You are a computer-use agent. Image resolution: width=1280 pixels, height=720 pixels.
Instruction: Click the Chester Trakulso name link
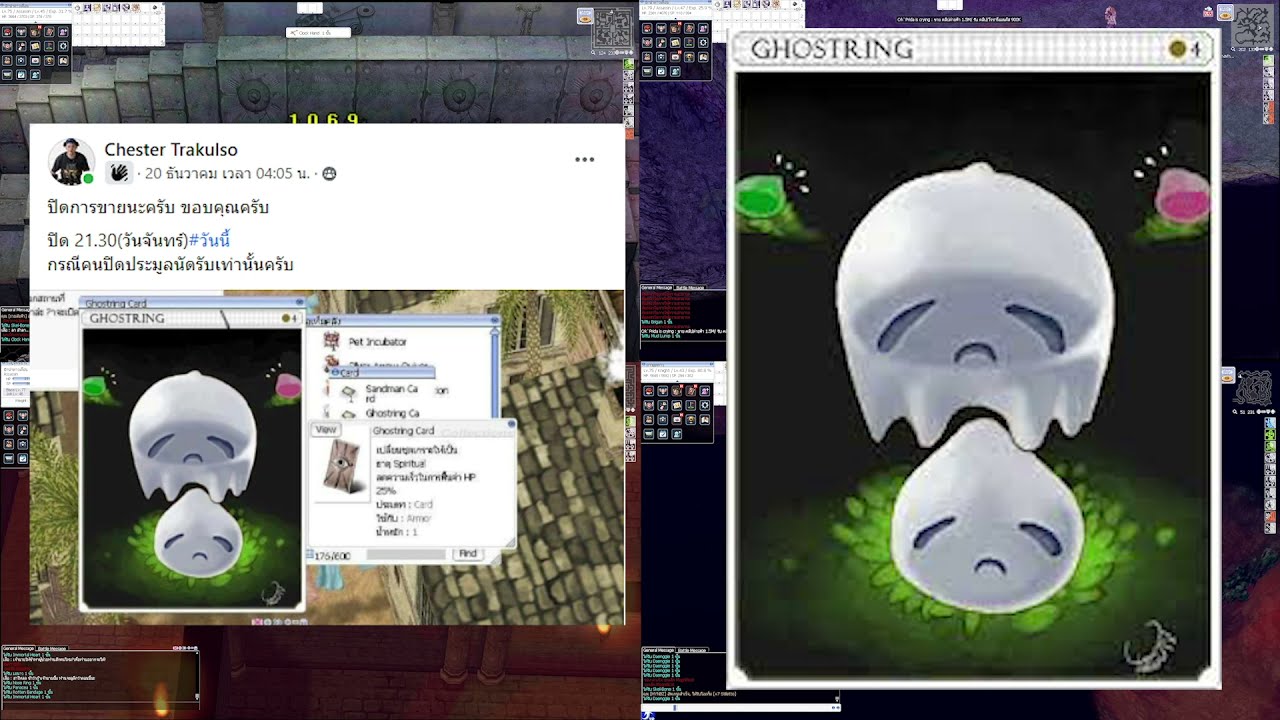pyautogui.click(x=171, y=150)
